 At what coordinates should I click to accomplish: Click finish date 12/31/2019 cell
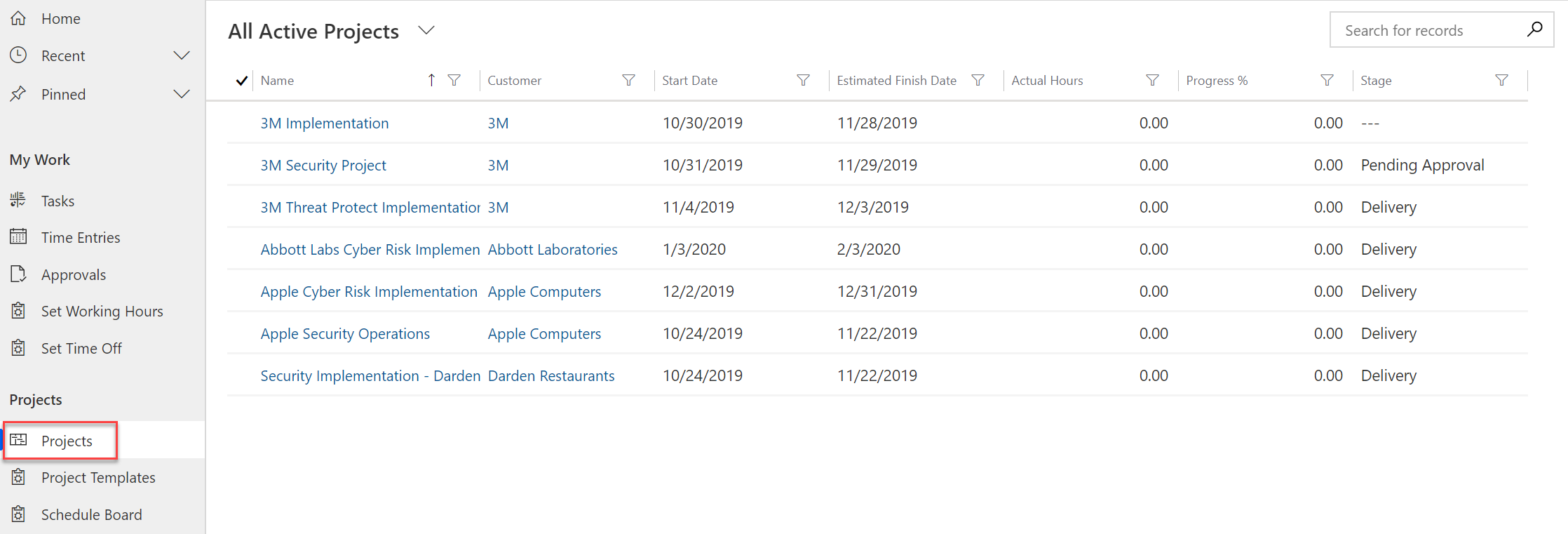[877, 292]
